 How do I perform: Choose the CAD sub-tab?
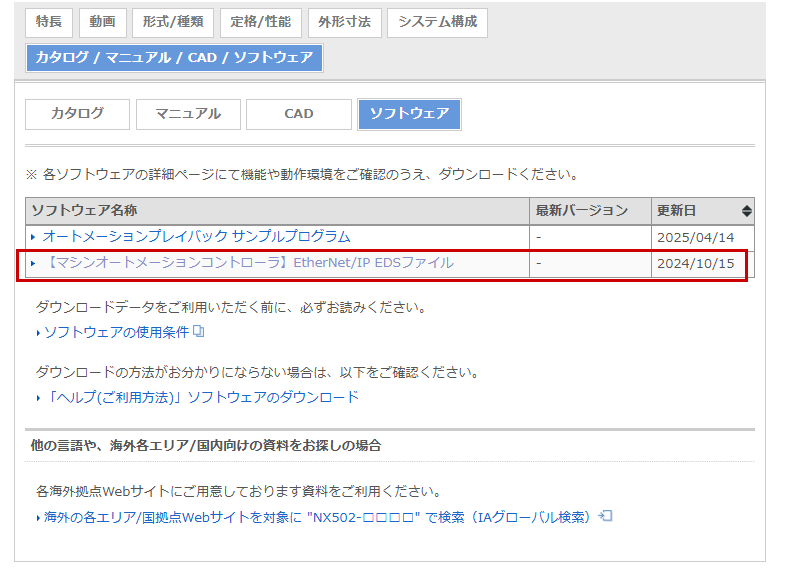click(298, 114)
